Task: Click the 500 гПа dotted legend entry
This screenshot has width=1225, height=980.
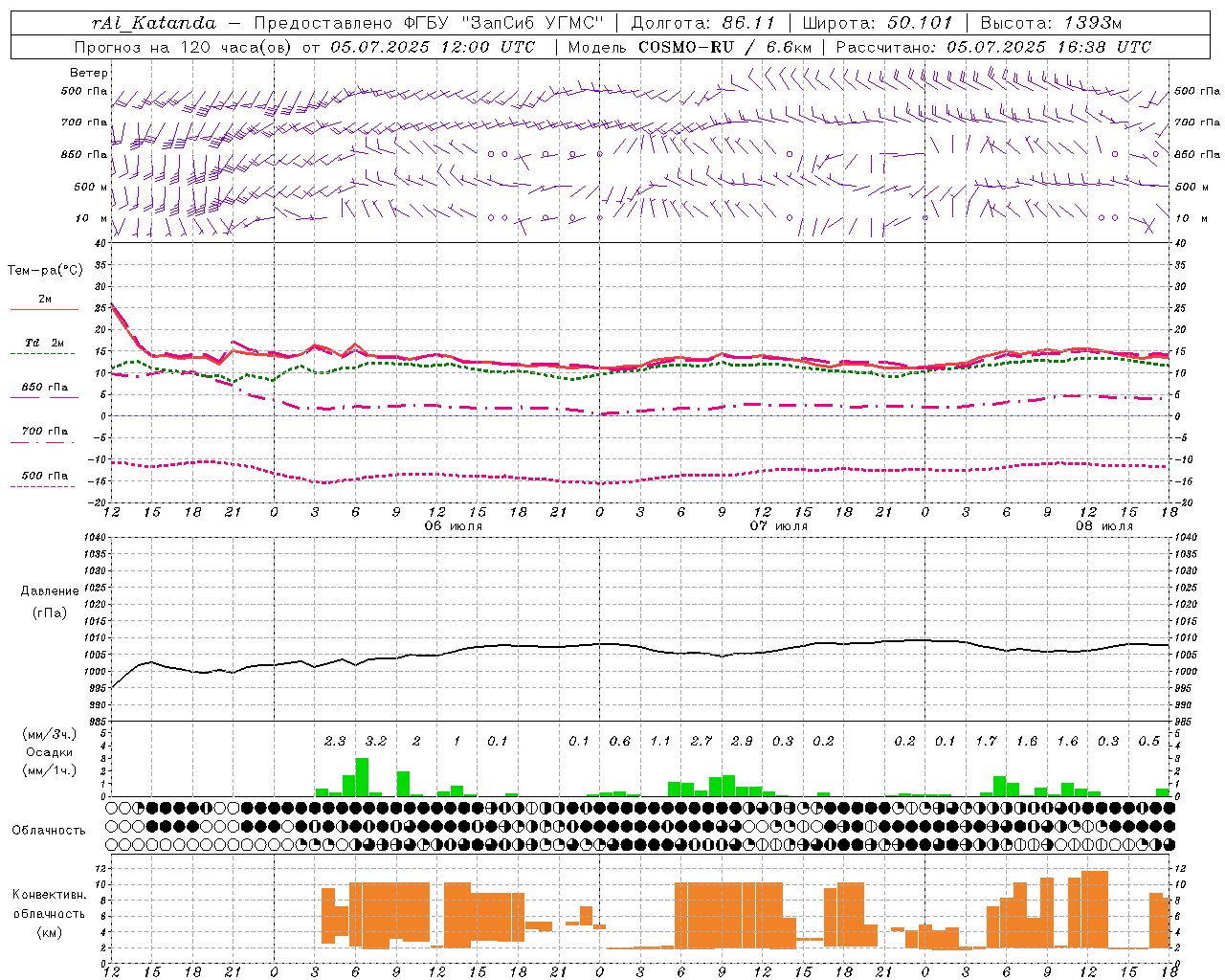Action: point(44,479)
